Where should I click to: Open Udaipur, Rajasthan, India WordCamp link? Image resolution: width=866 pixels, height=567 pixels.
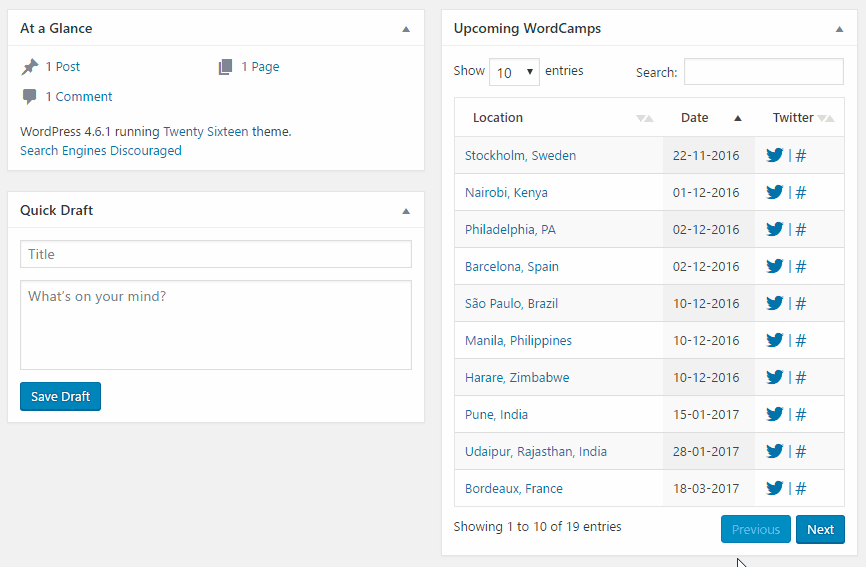536,452
